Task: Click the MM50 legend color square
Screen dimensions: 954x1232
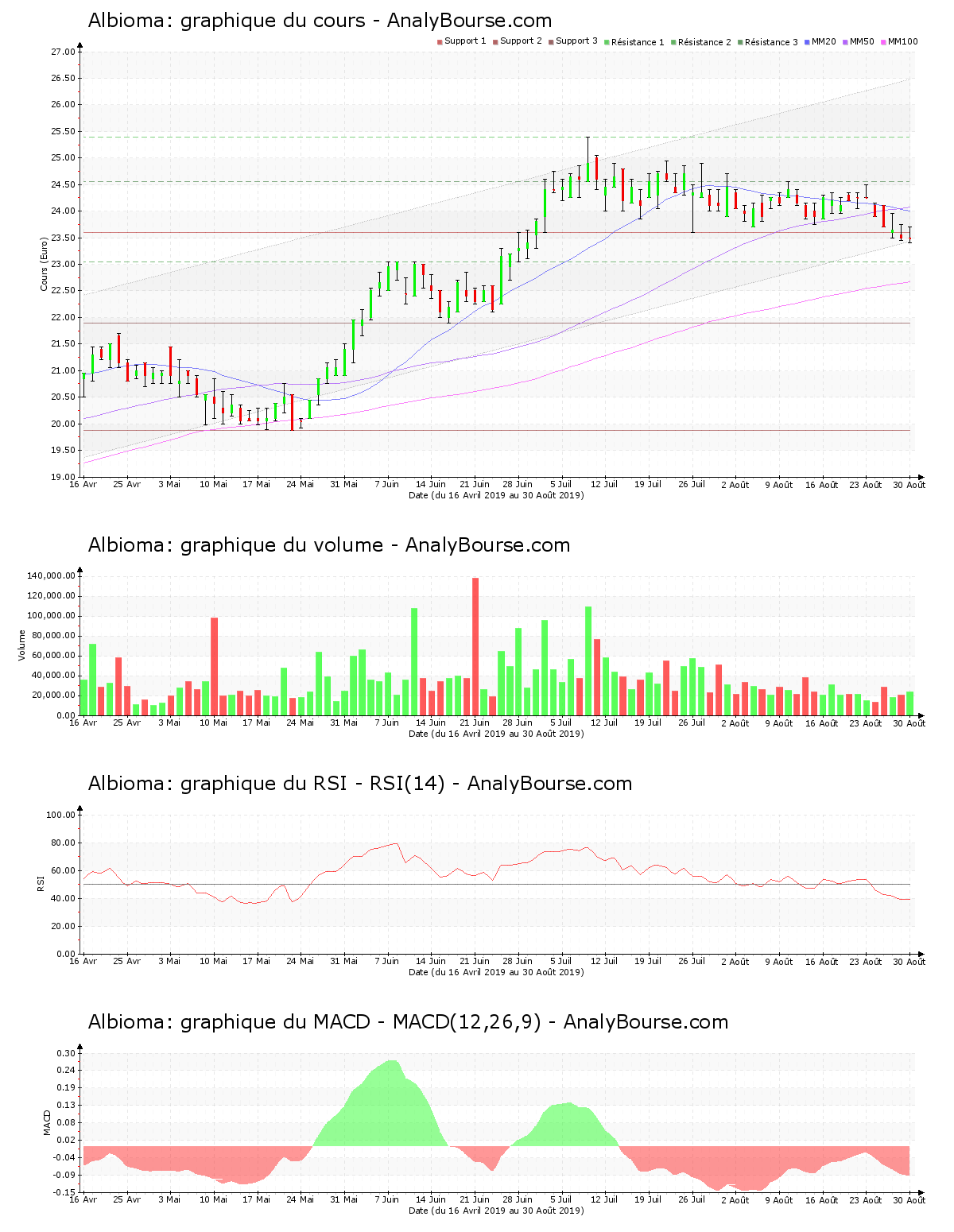Action: tap(845, 42)
